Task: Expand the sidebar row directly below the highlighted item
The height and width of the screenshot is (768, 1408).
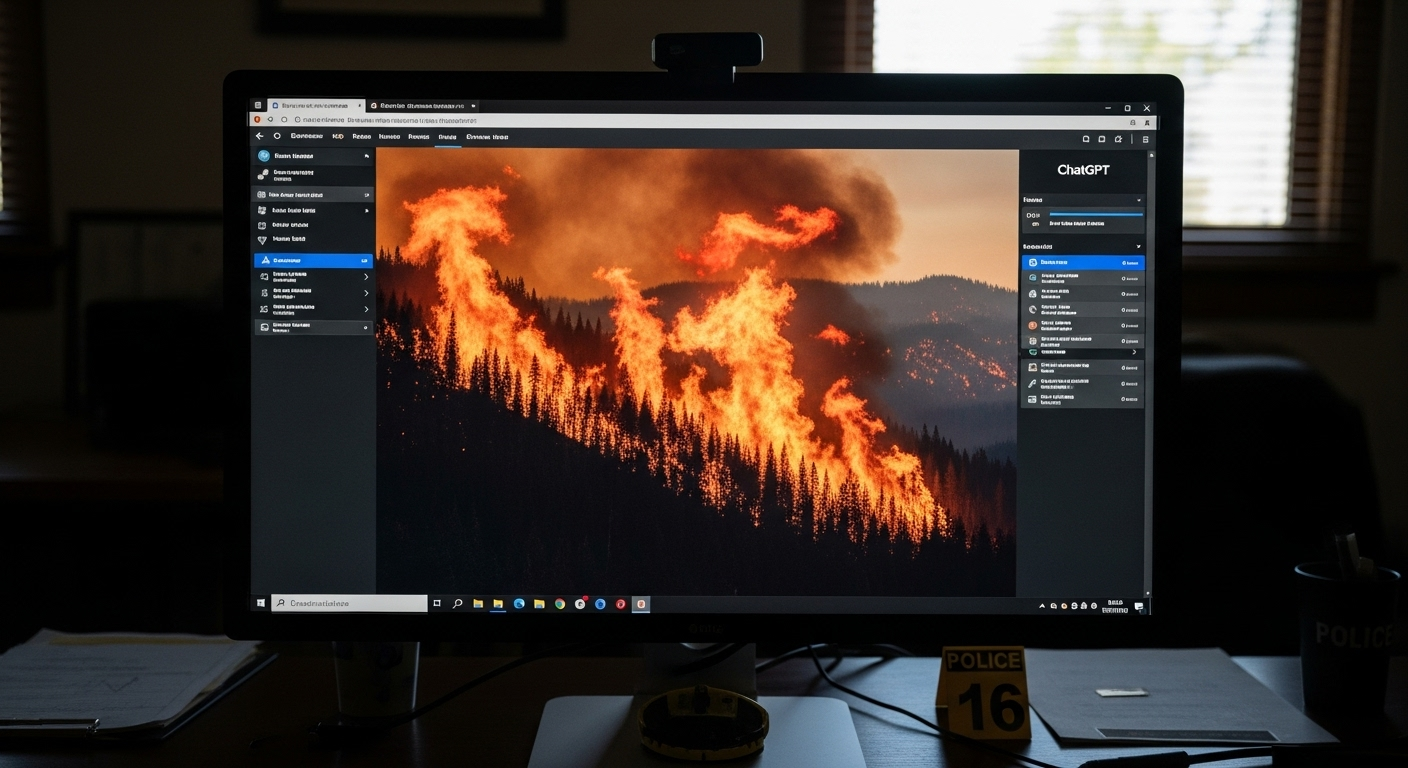Action: pyautogui.click(x=366, y=277)
